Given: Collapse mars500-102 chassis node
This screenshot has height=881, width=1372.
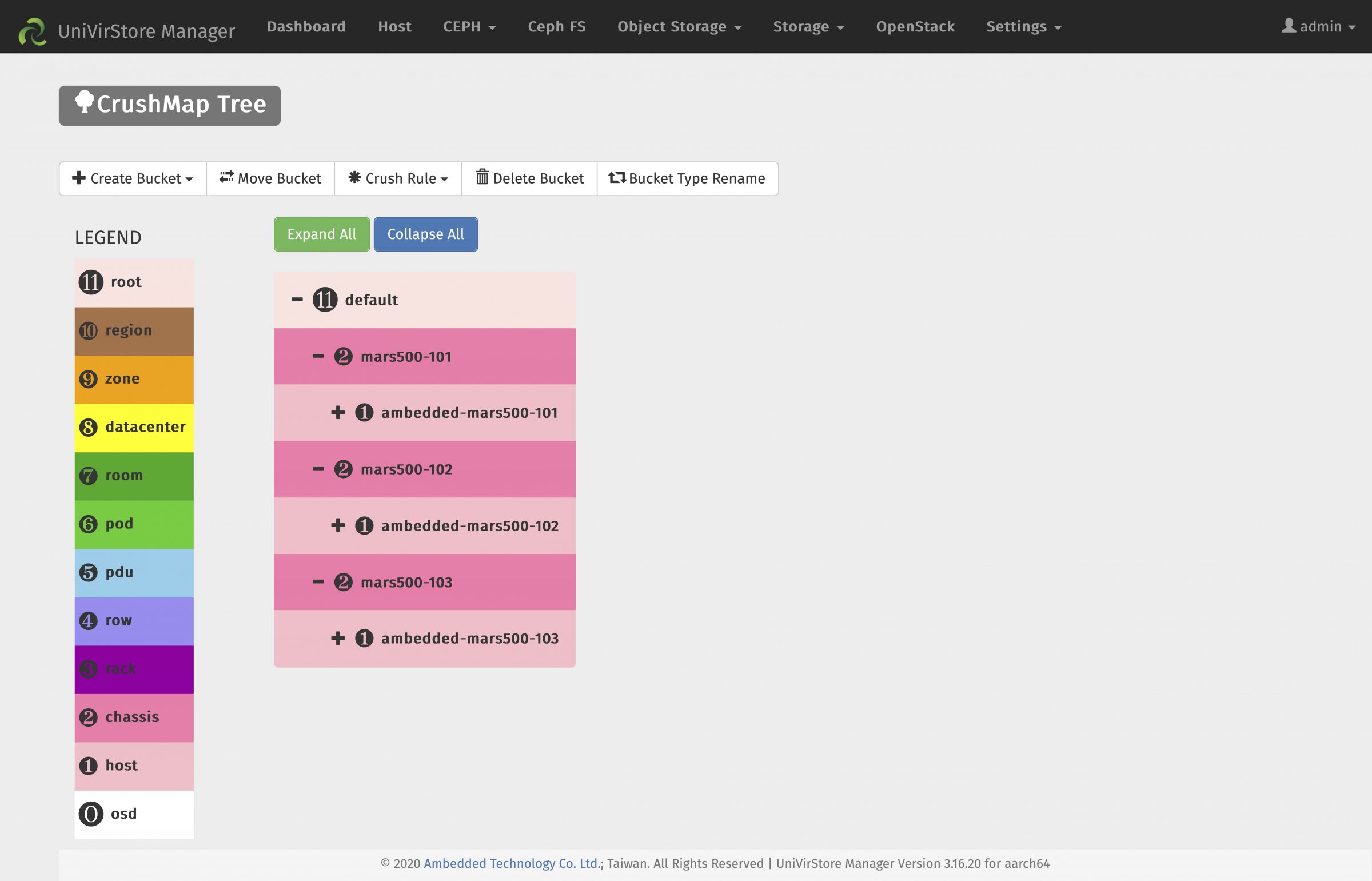Looking at the screenshot, I should coord(318,469).
